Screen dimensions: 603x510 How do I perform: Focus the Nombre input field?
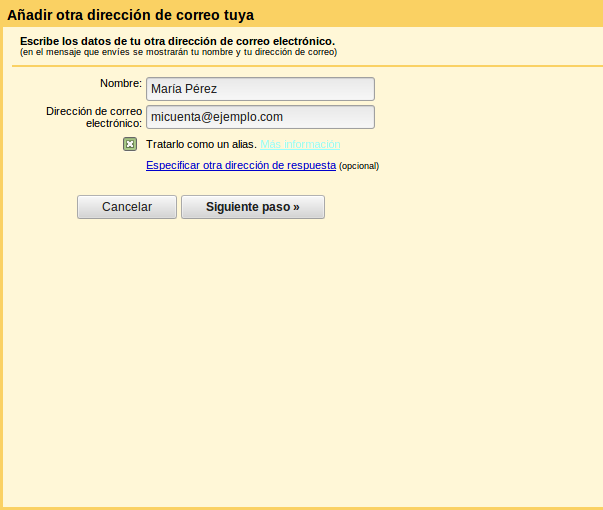[x=260, y=89]
